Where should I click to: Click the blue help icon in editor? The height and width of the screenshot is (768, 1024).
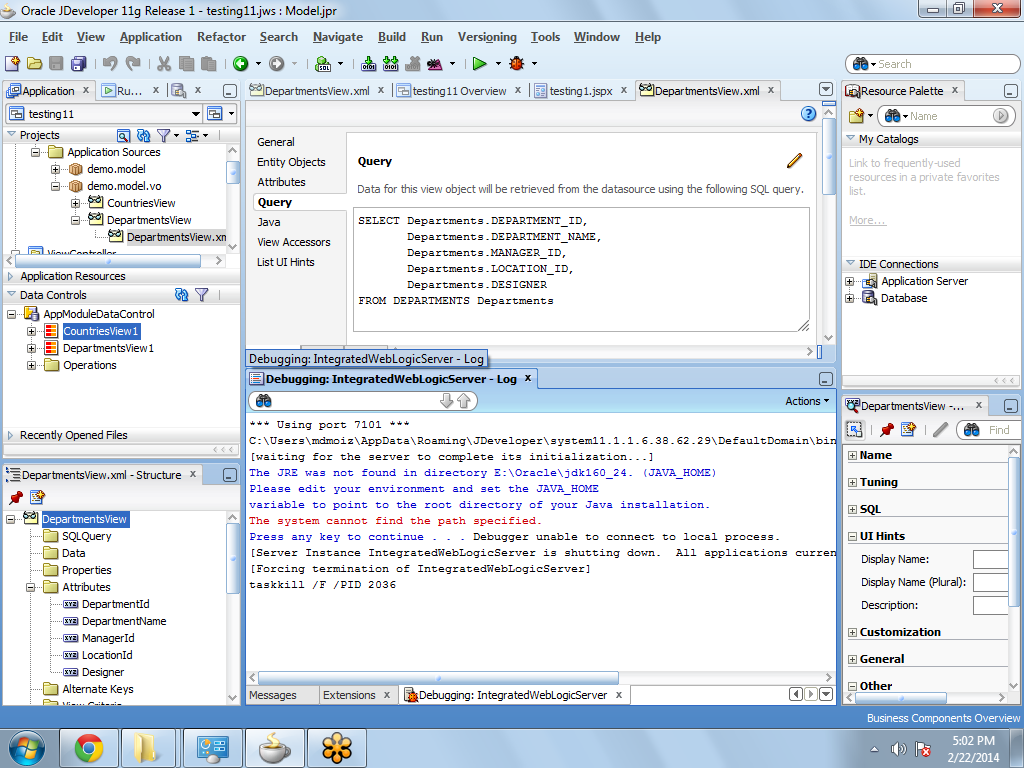point(808,114)
